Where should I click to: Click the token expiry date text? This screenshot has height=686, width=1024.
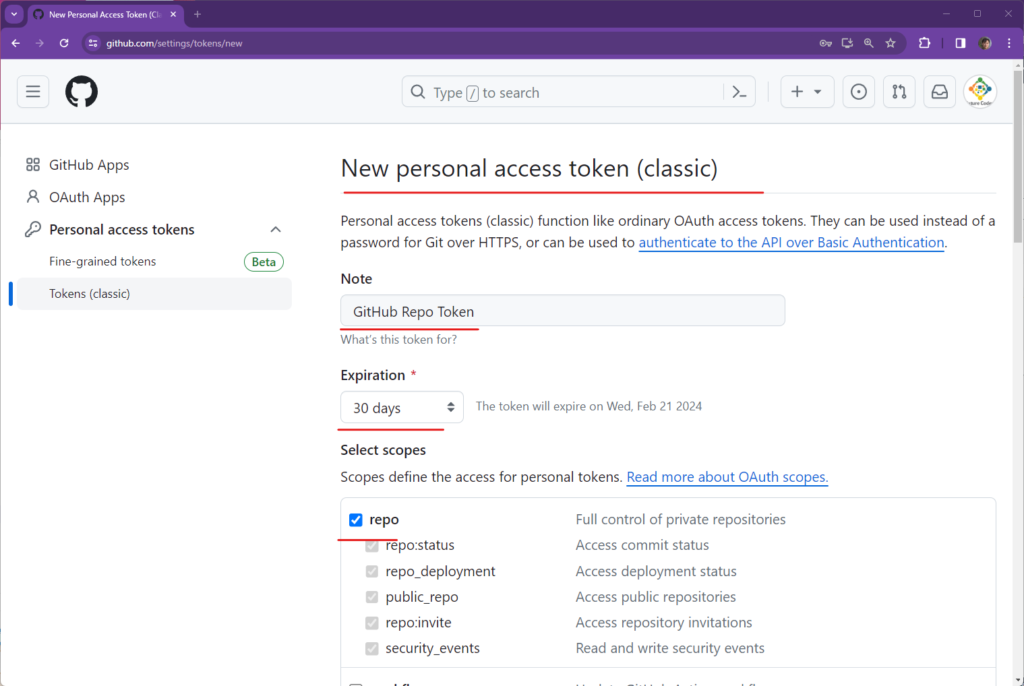(588, 406)
